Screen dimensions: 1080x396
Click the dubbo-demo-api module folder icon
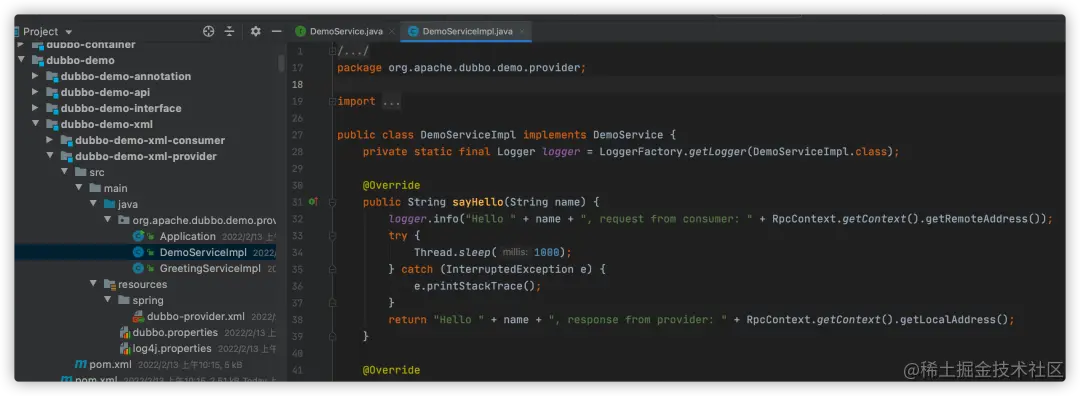(x=52, y=92)
